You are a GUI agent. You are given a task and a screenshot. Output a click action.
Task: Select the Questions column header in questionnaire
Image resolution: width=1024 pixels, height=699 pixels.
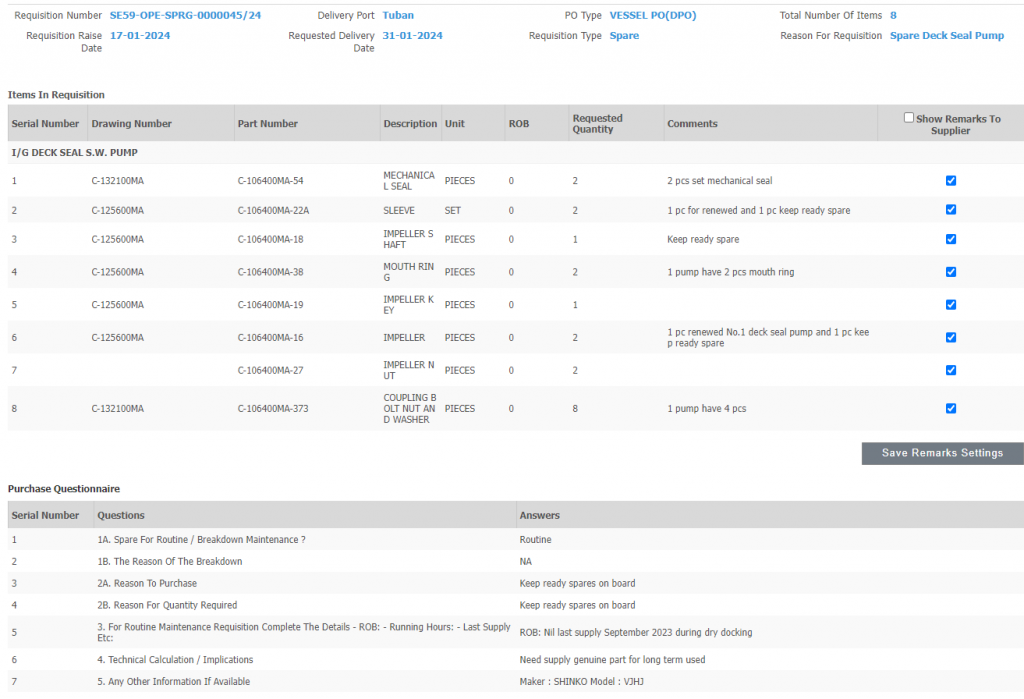pos(120,516)
